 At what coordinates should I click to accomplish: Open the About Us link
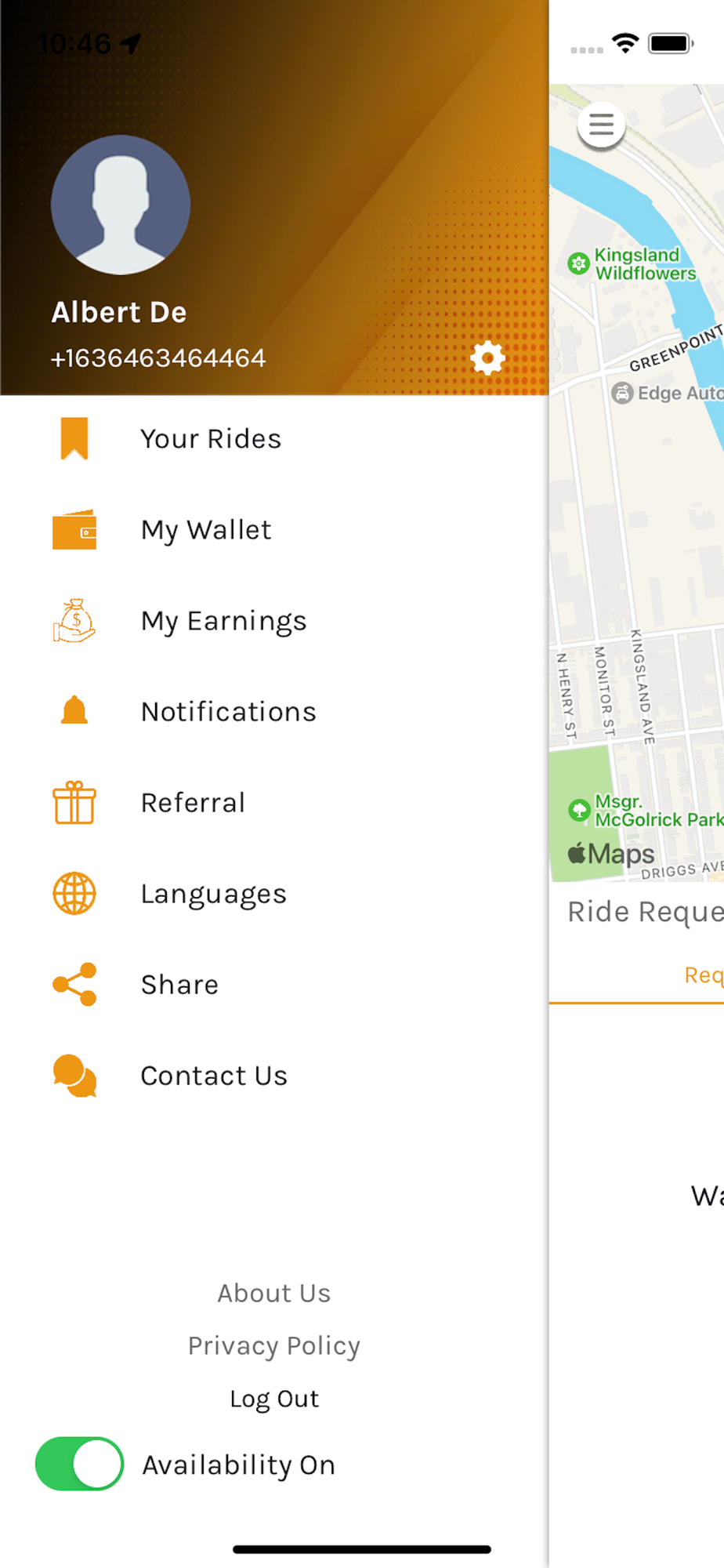click(x=274, y=1293)
